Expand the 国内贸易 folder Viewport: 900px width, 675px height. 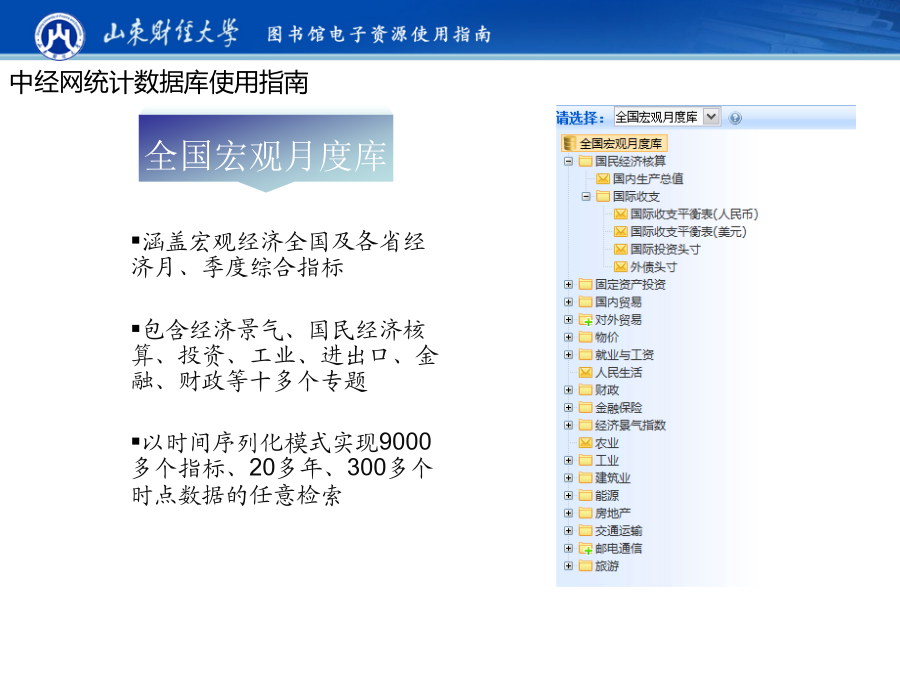tap(568, 302)
